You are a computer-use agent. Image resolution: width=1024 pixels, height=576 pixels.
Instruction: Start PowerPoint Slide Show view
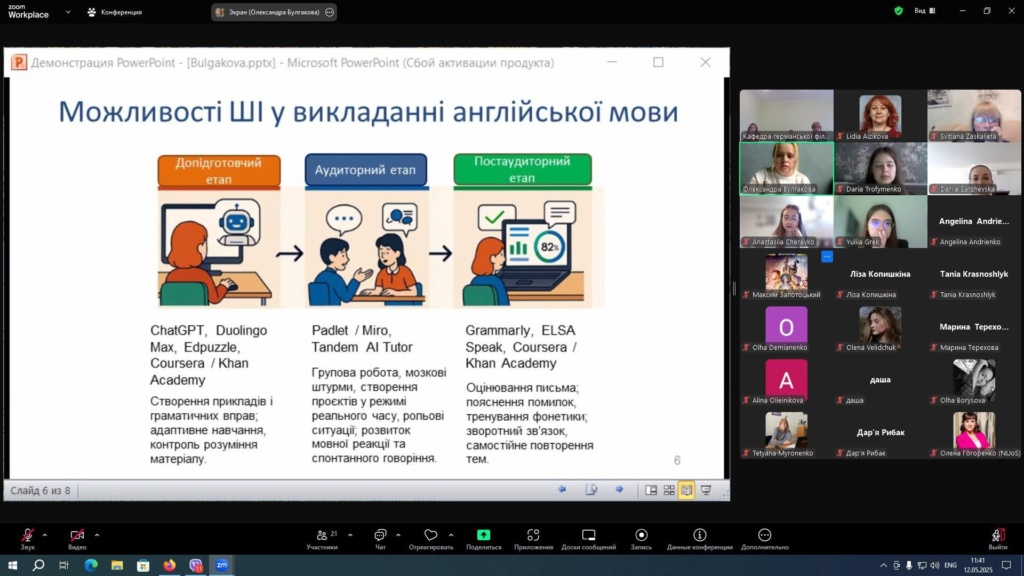[x=706, y=490]
